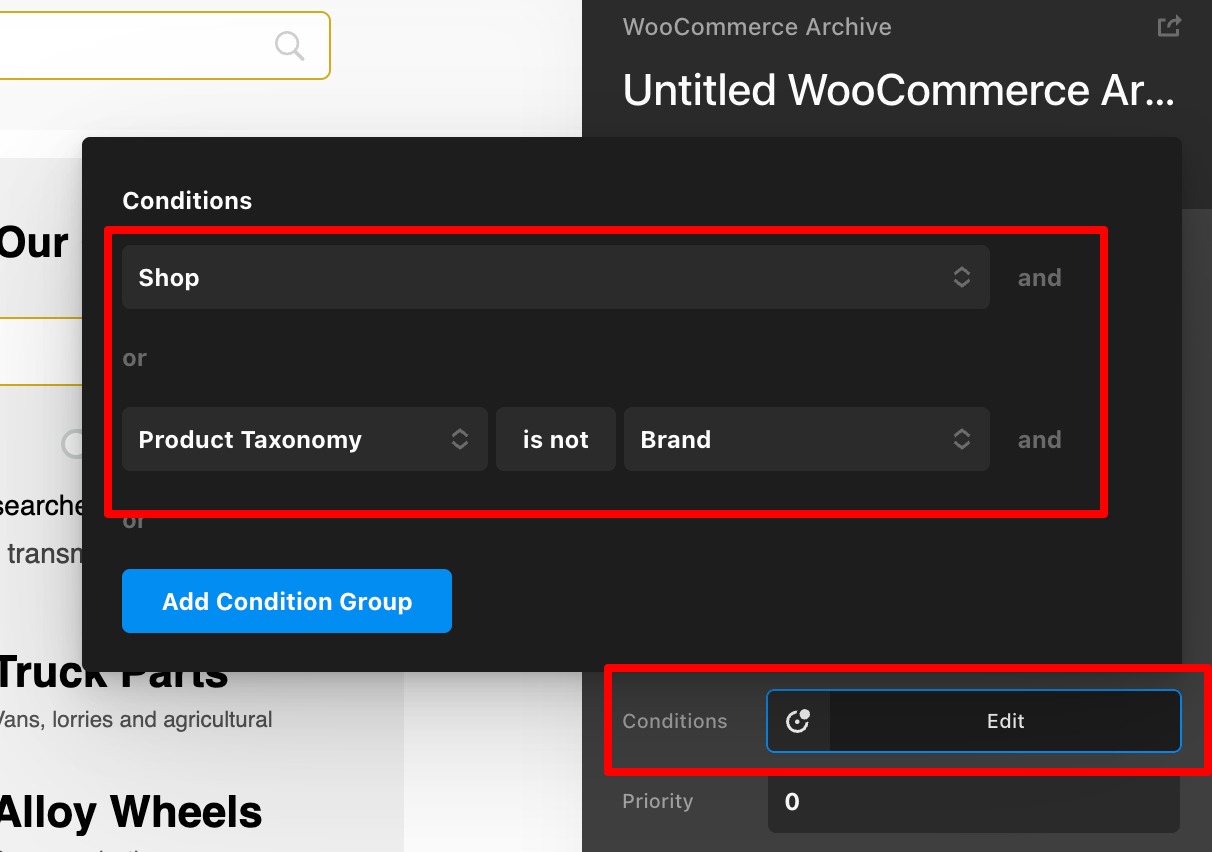This screenshot has height=852, width=1212.
Task: Click the Untitled WooCommerce archive title
Action: tap(899, 91)
